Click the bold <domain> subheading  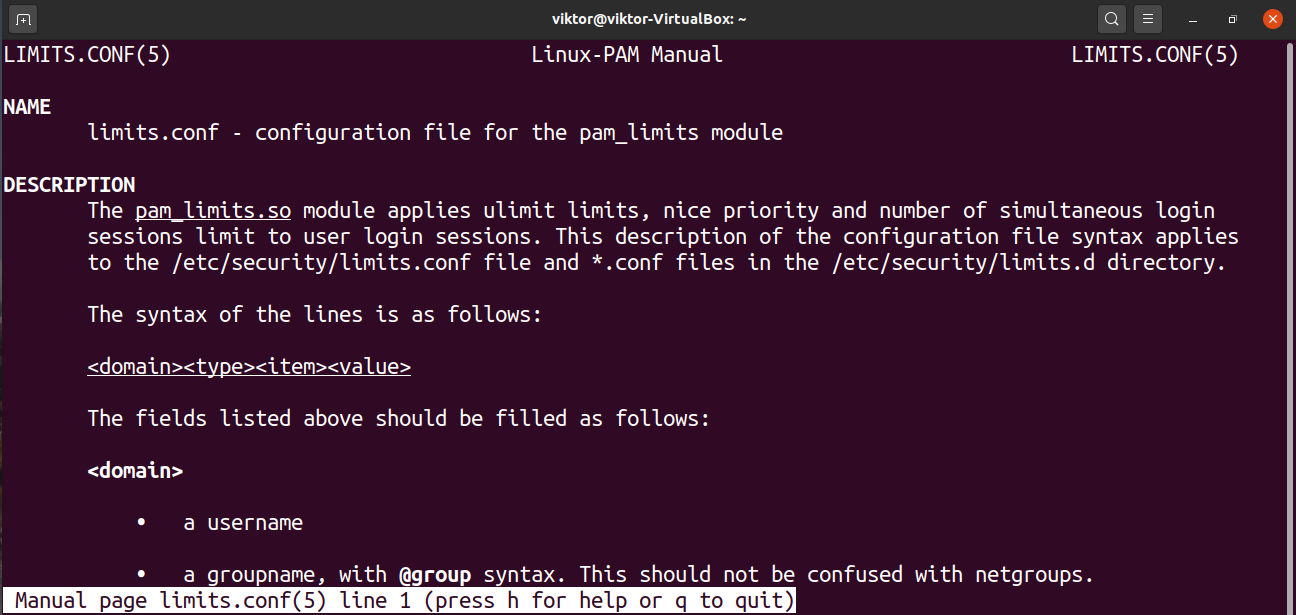point(135,471)
